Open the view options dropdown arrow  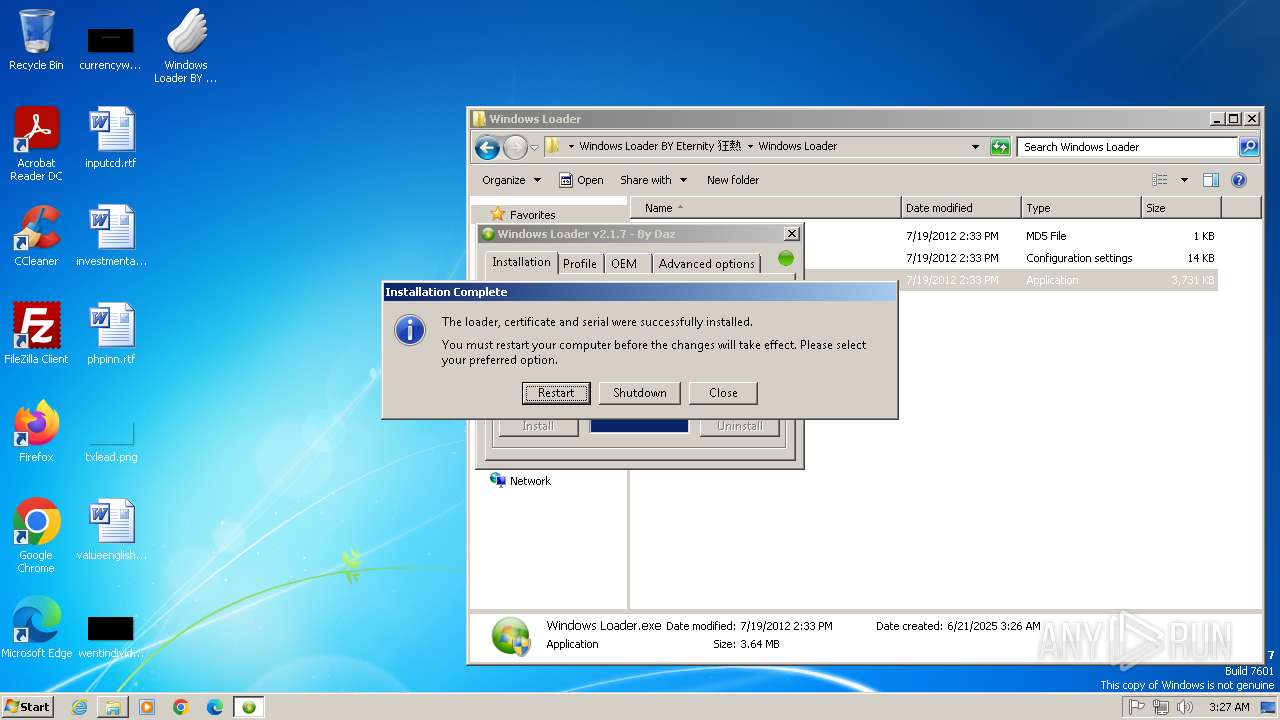click(1184, 180)
